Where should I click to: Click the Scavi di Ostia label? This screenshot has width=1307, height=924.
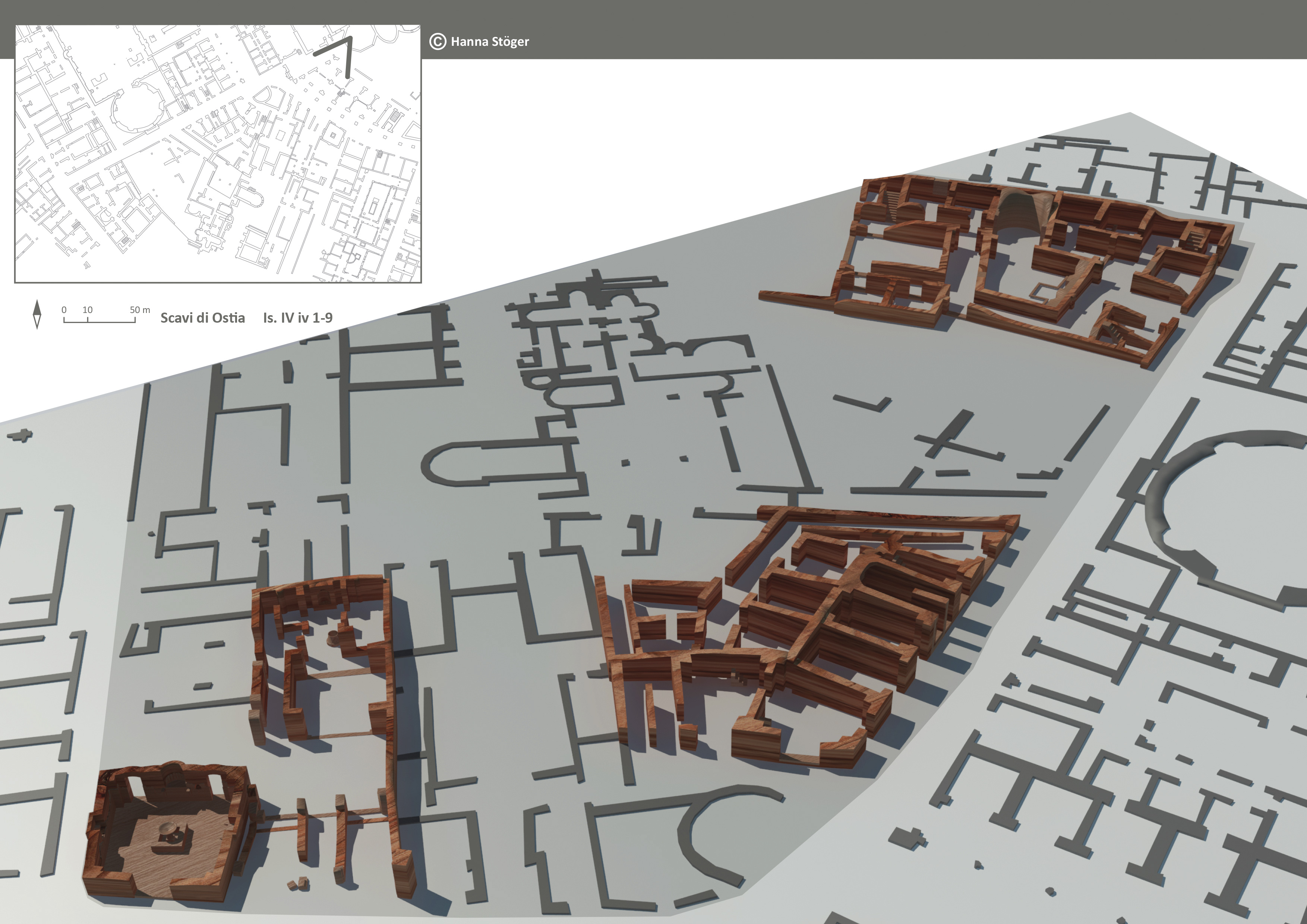coord(203,317)
